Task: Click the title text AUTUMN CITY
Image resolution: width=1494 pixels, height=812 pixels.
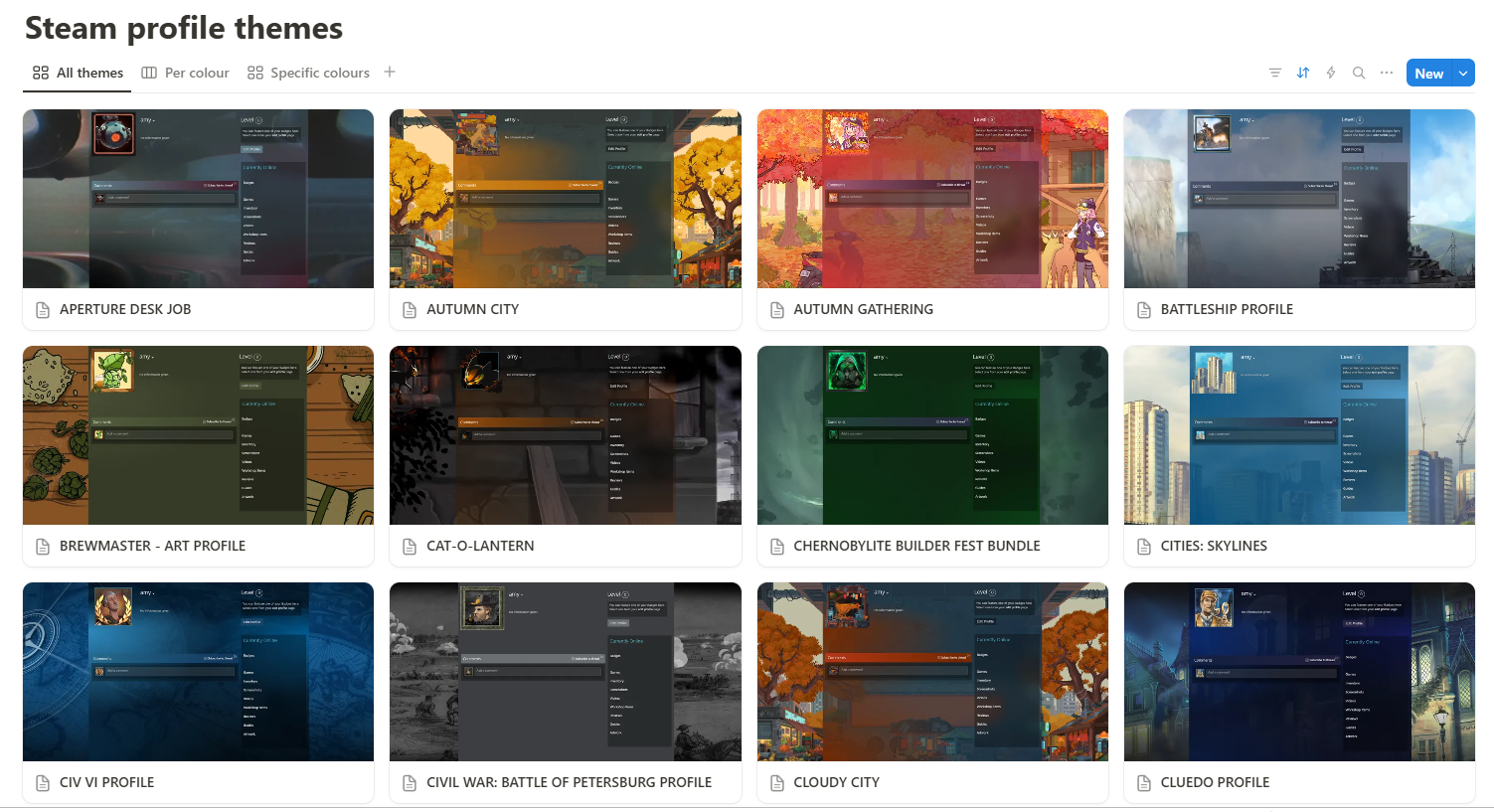Action: [x=473, y=309]
